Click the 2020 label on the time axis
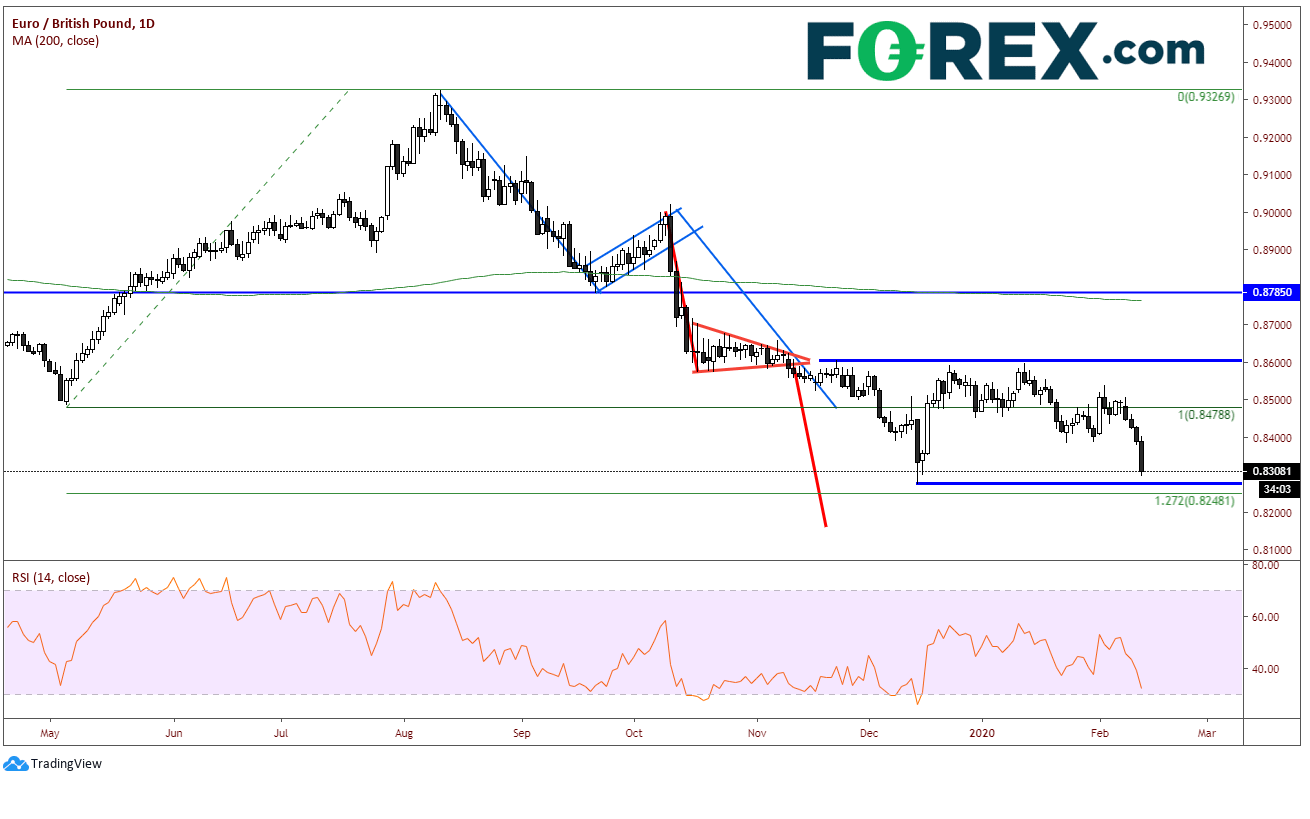Image resolution: width=1310 pixels, height=819 pixels. click(983, 732)
